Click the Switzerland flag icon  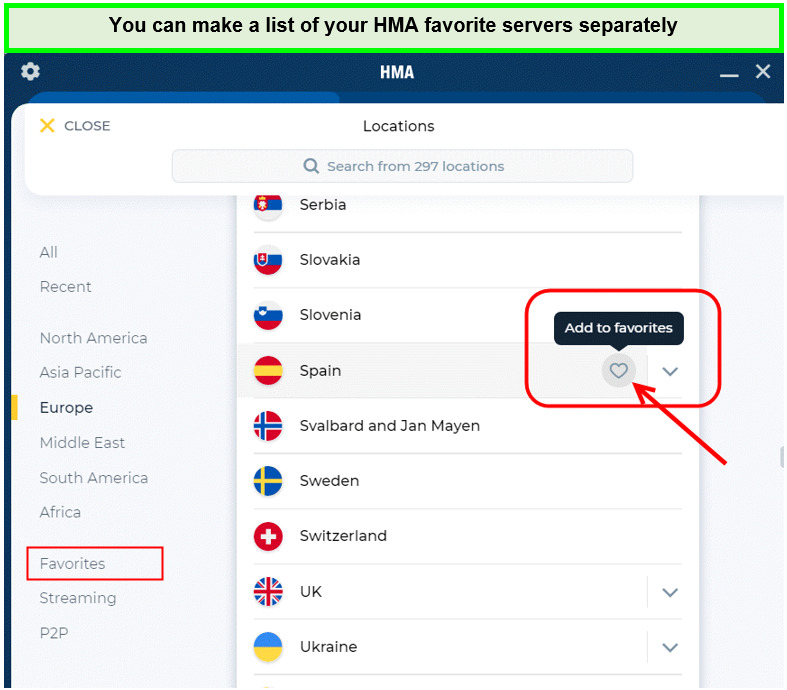point(268,536)
